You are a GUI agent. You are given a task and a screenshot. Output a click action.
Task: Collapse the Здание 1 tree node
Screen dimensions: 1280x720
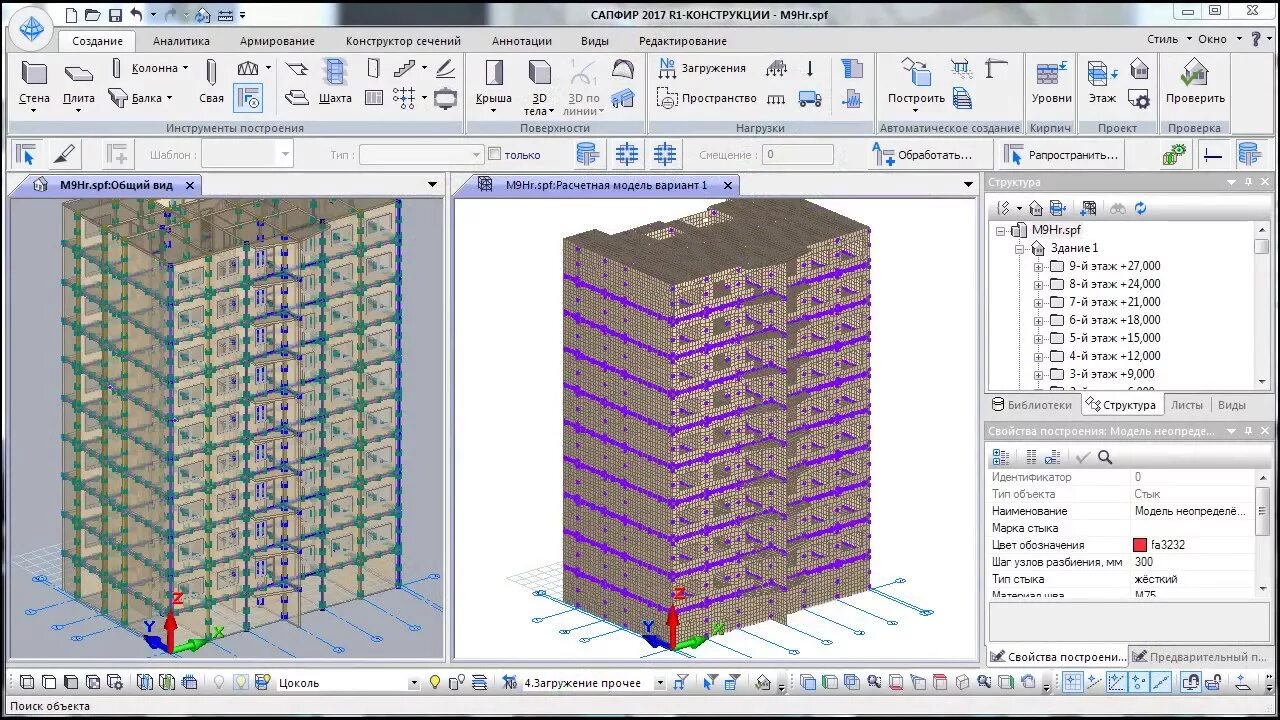click(1020, 248)
